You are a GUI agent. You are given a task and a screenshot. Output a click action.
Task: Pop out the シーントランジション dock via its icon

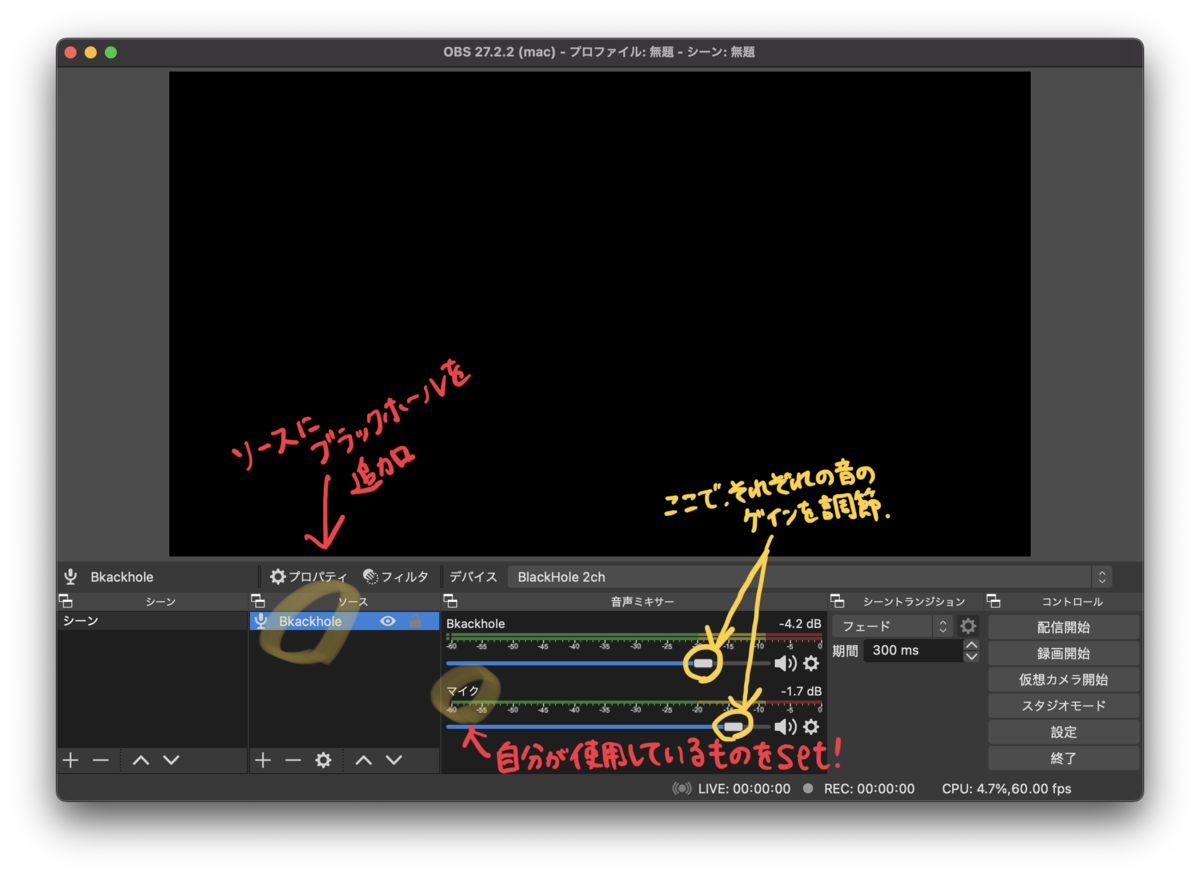click(837, 601)
